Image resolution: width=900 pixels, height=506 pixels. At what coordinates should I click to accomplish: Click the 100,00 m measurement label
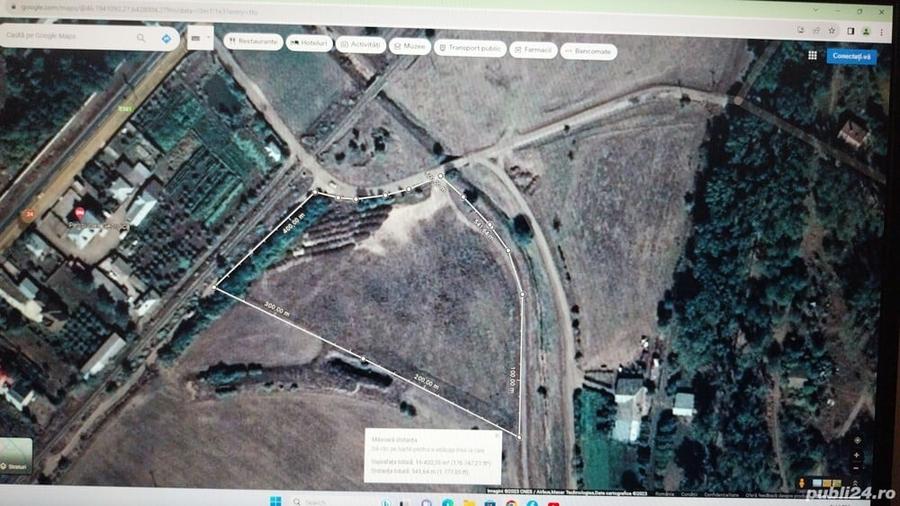pyautogui.click(x=512, y=380)
